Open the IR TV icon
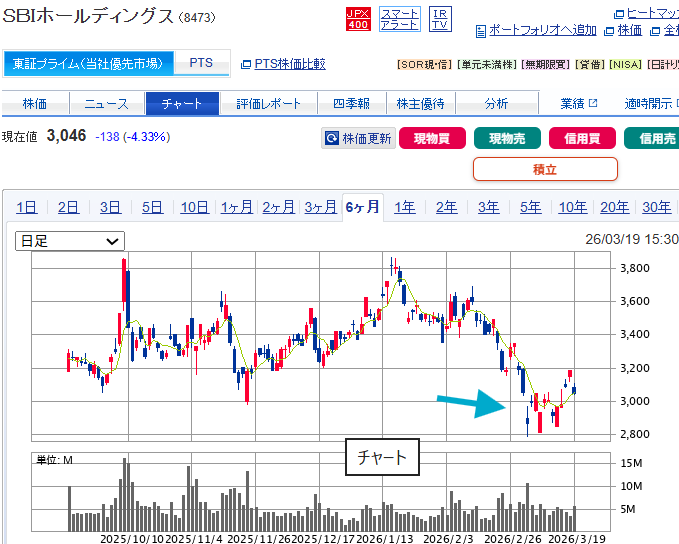The image size is (679, 544). click(x=440, y=18)
